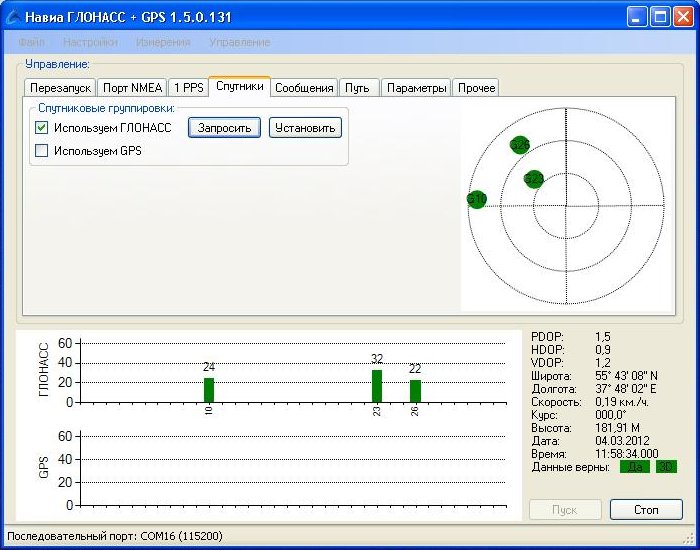Switch to the Перезапуск tab
The image size is (700, 550).
(x=60, y=88)
